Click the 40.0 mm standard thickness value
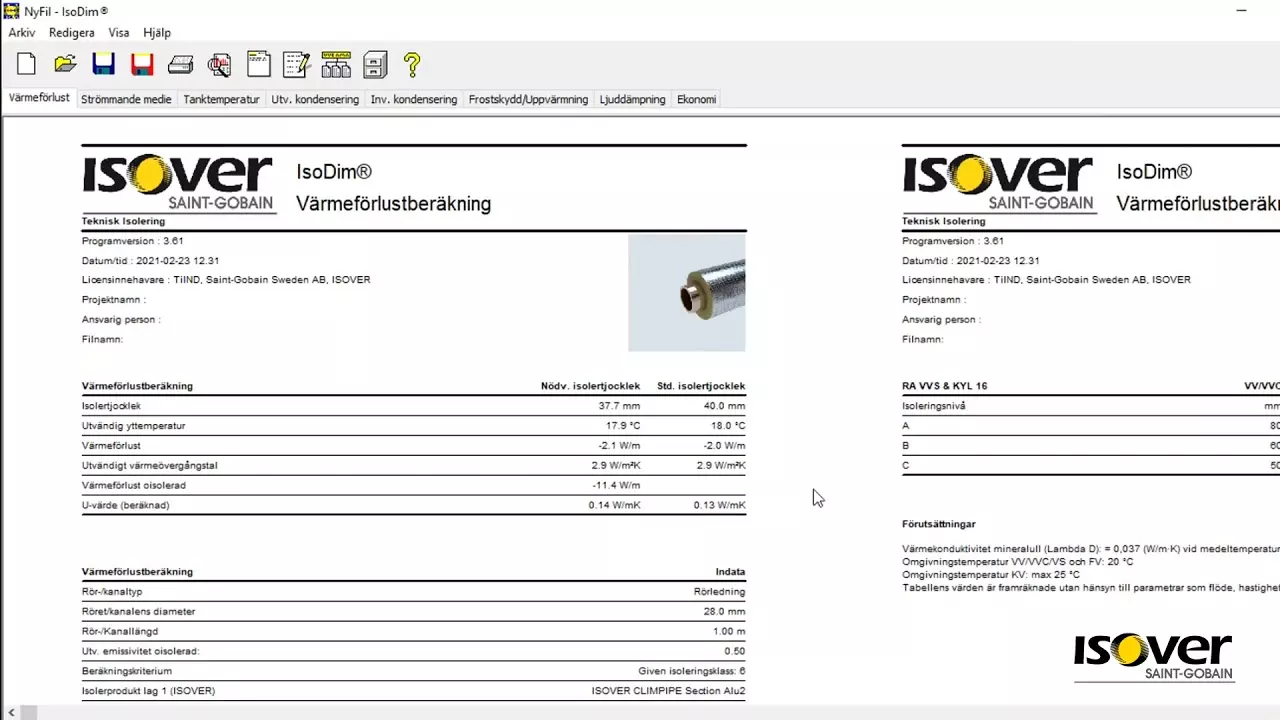Viewport: 1280px width, 720px height. point(724,406)
